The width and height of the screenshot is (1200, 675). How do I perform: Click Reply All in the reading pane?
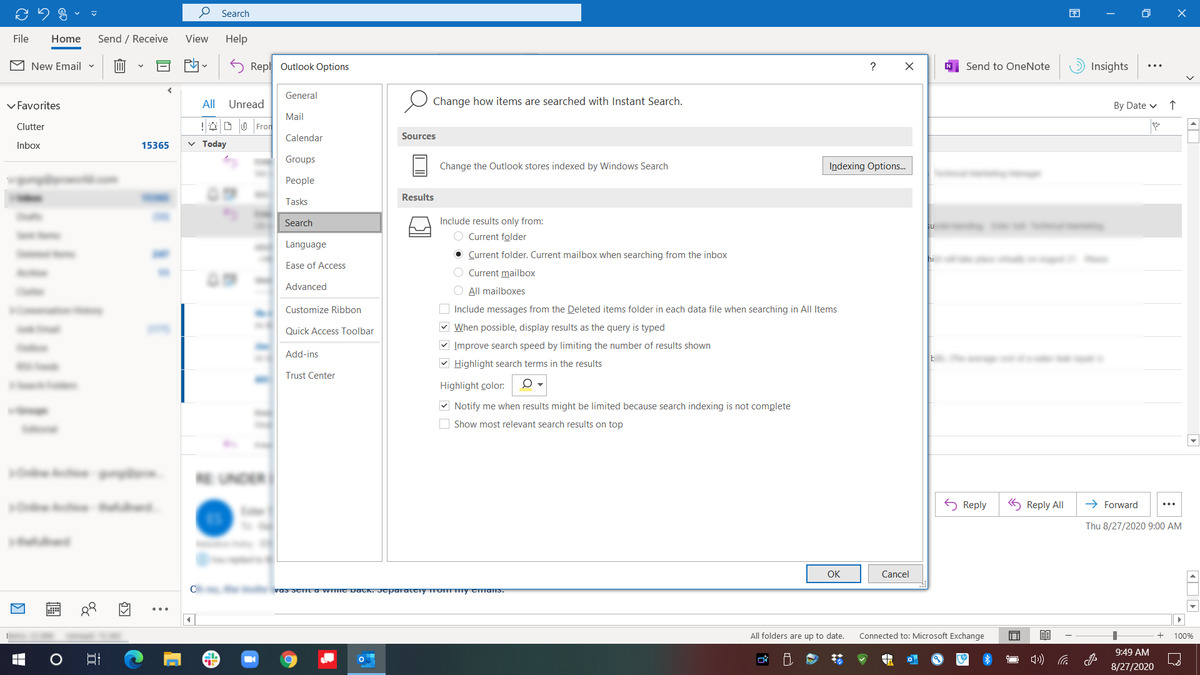[1036, 504]
